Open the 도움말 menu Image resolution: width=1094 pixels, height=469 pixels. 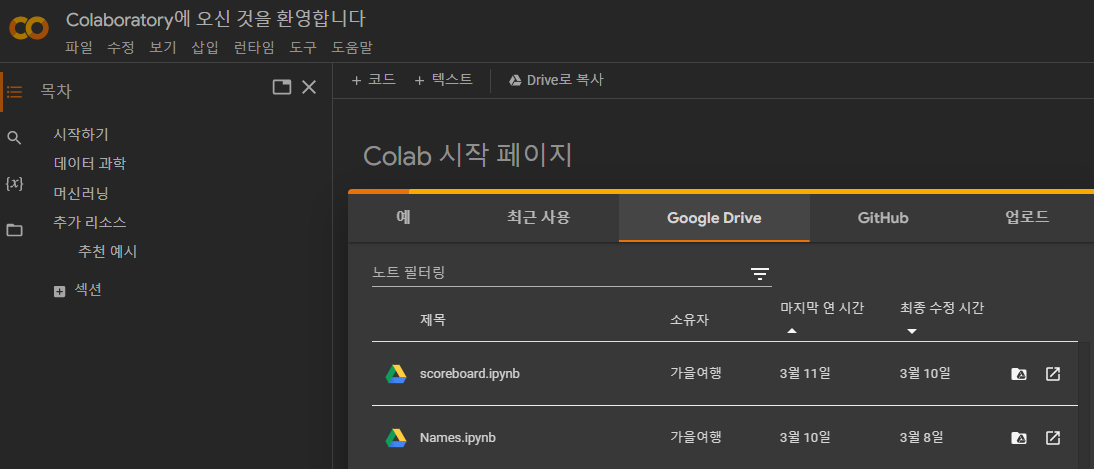pyautogui.click(x=352, y=47)
